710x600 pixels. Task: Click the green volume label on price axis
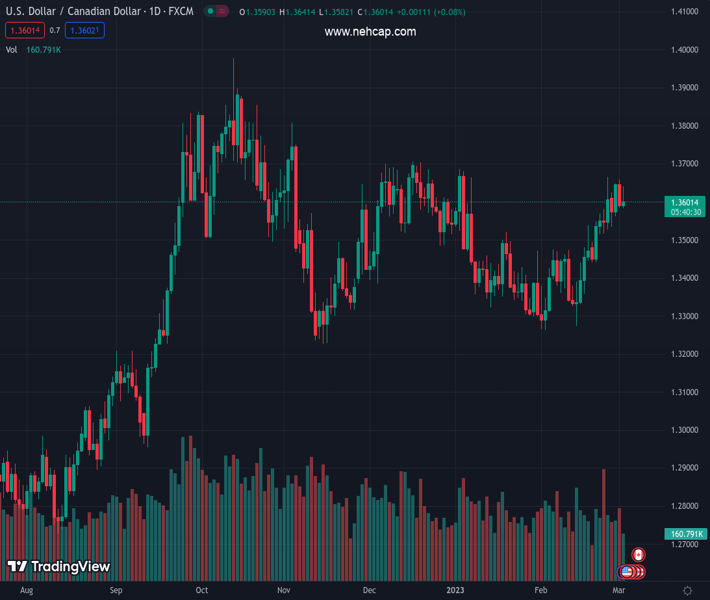684,535
